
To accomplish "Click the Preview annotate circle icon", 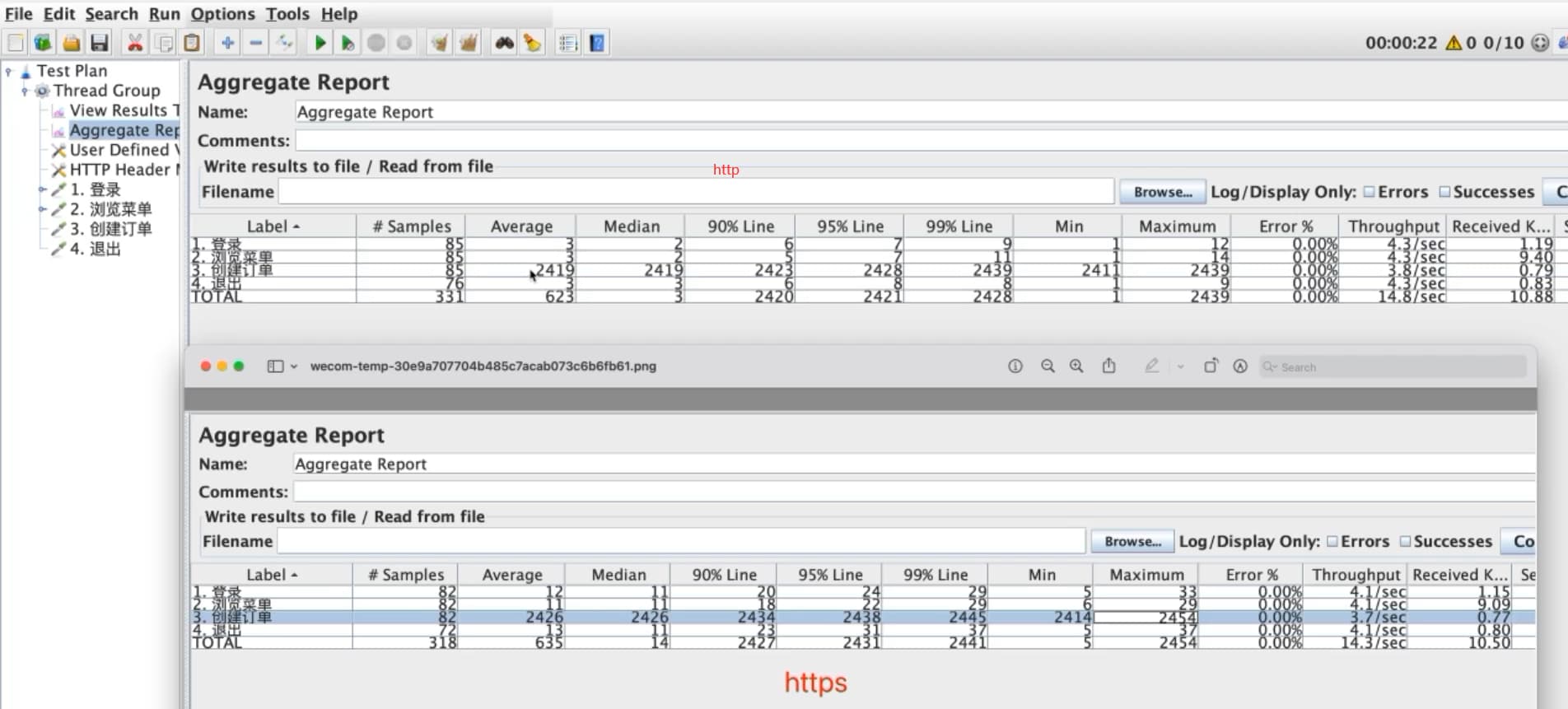I will [x=1240, y=366].
